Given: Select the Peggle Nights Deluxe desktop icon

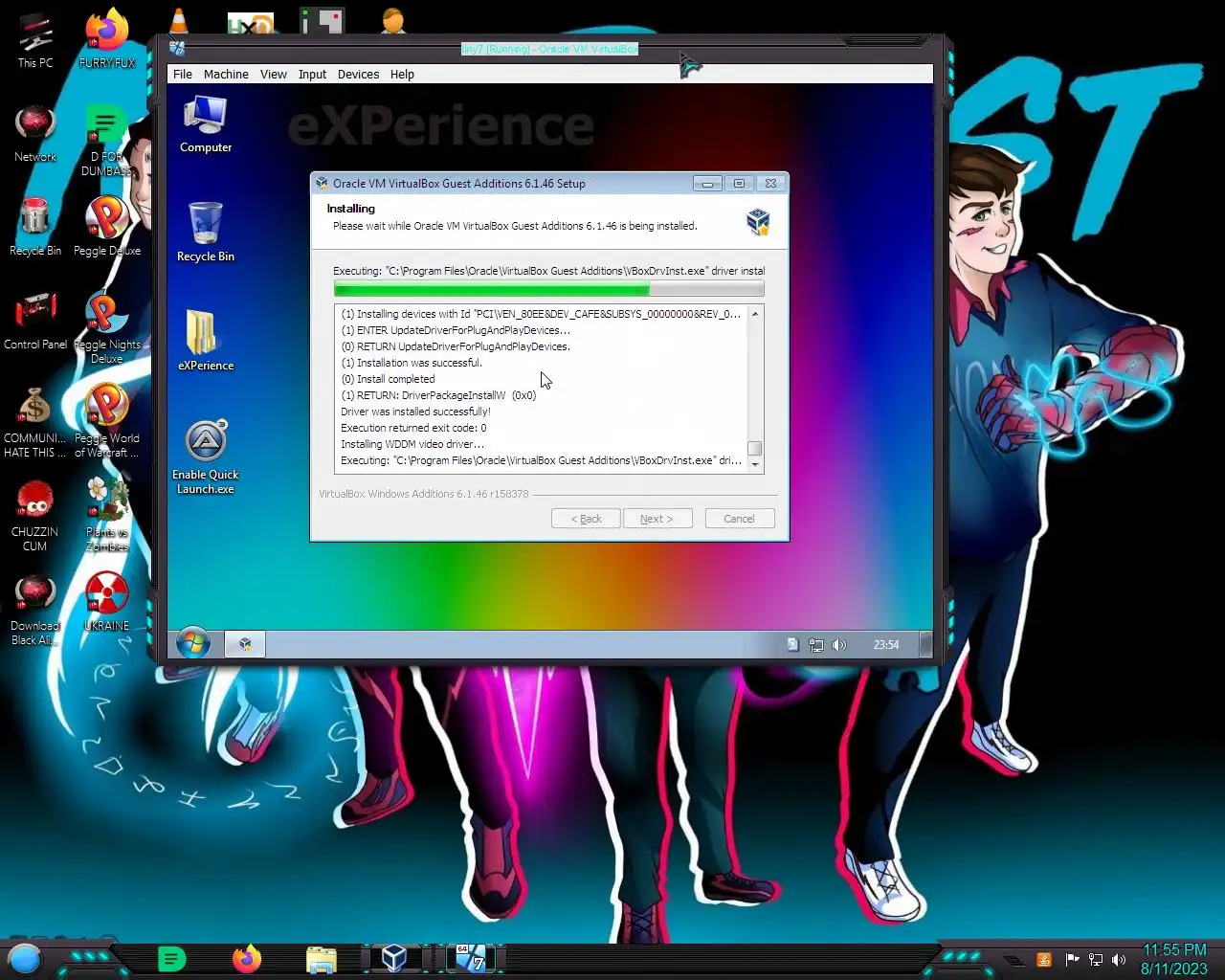Looking at the screenshot, I should tap(107, 327).
